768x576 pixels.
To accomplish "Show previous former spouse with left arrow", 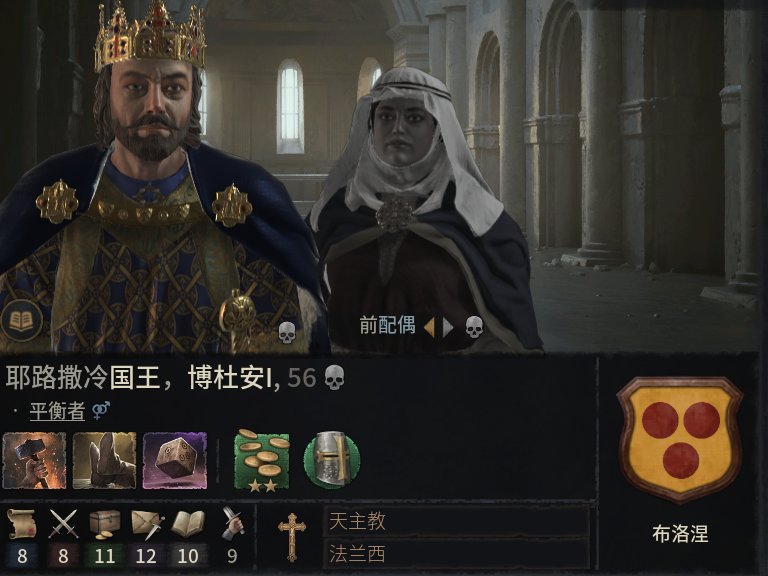I will [x=429, y=328].
